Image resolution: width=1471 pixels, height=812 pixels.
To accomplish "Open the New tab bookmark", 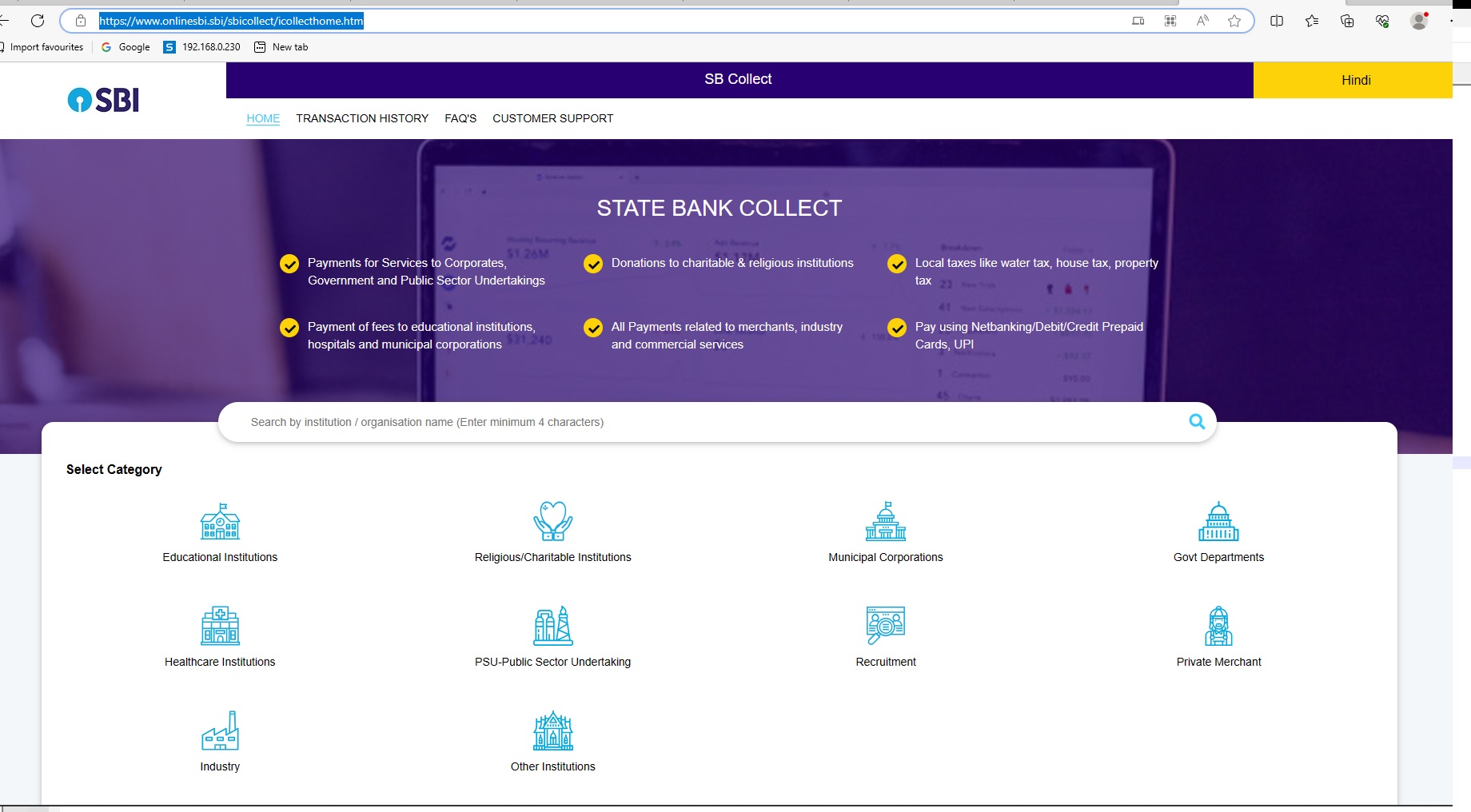I will tap(281, 47).
